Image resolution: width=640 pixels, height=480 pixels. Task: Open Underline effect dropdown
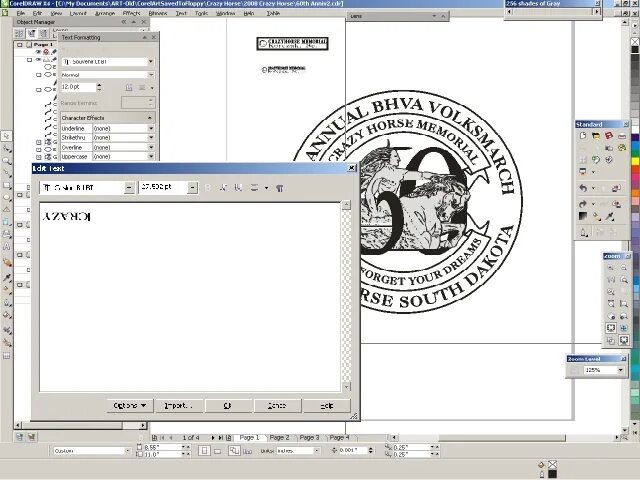[151, 128]
